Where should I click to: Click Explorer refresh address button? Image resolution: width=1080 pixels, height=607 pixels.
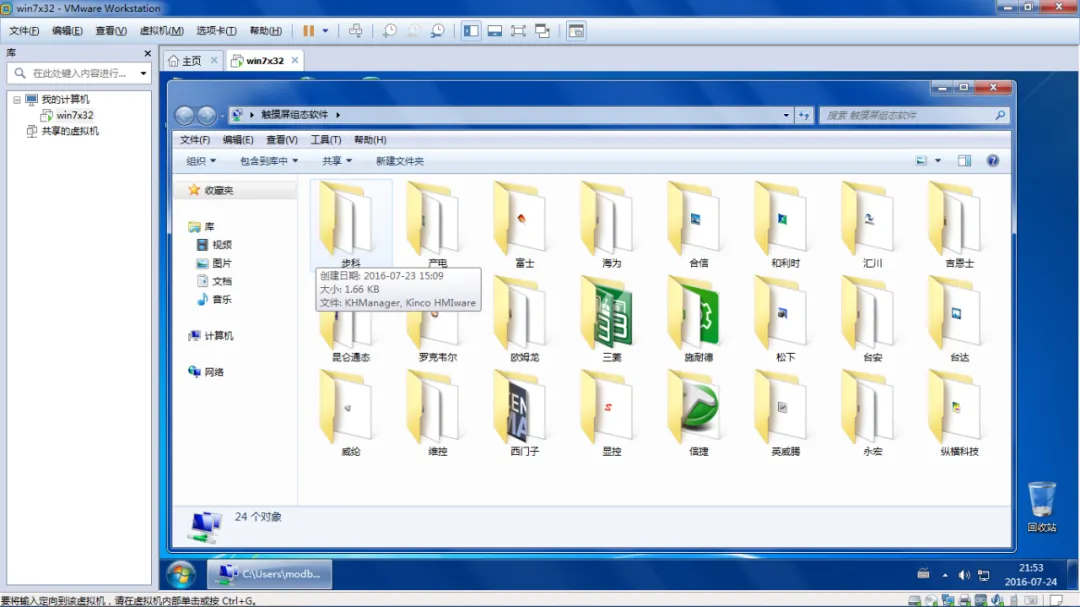[x=804, y=115]
